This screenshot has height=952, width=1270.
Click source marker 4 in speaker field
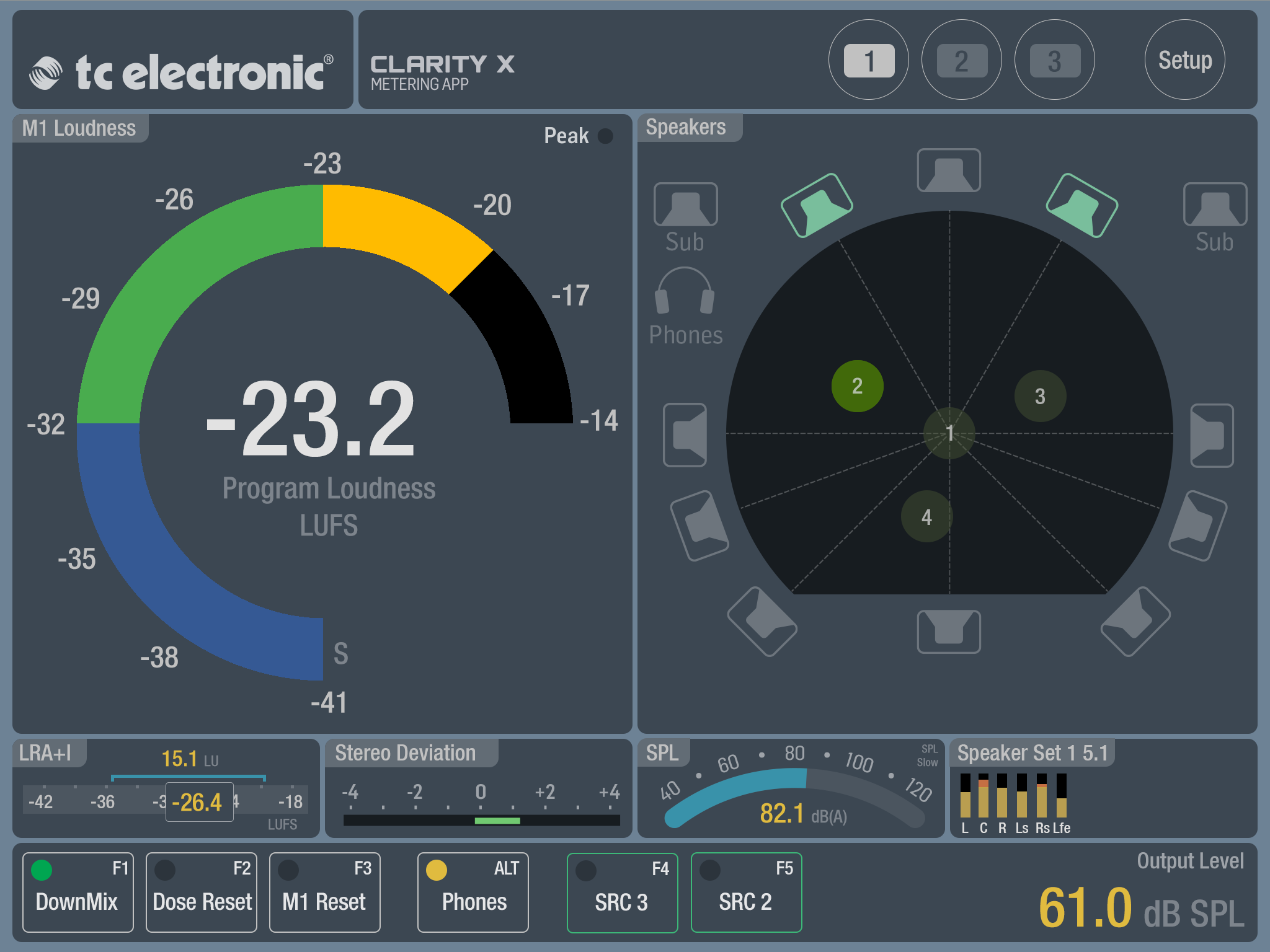pyautogui.click(x=926, y=517)
